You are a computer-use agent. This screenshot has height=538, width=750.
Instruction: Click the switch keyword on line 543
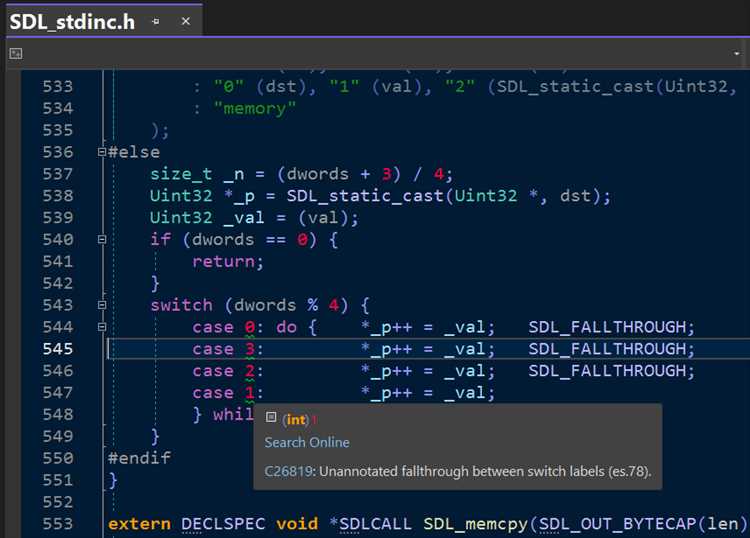181,305
